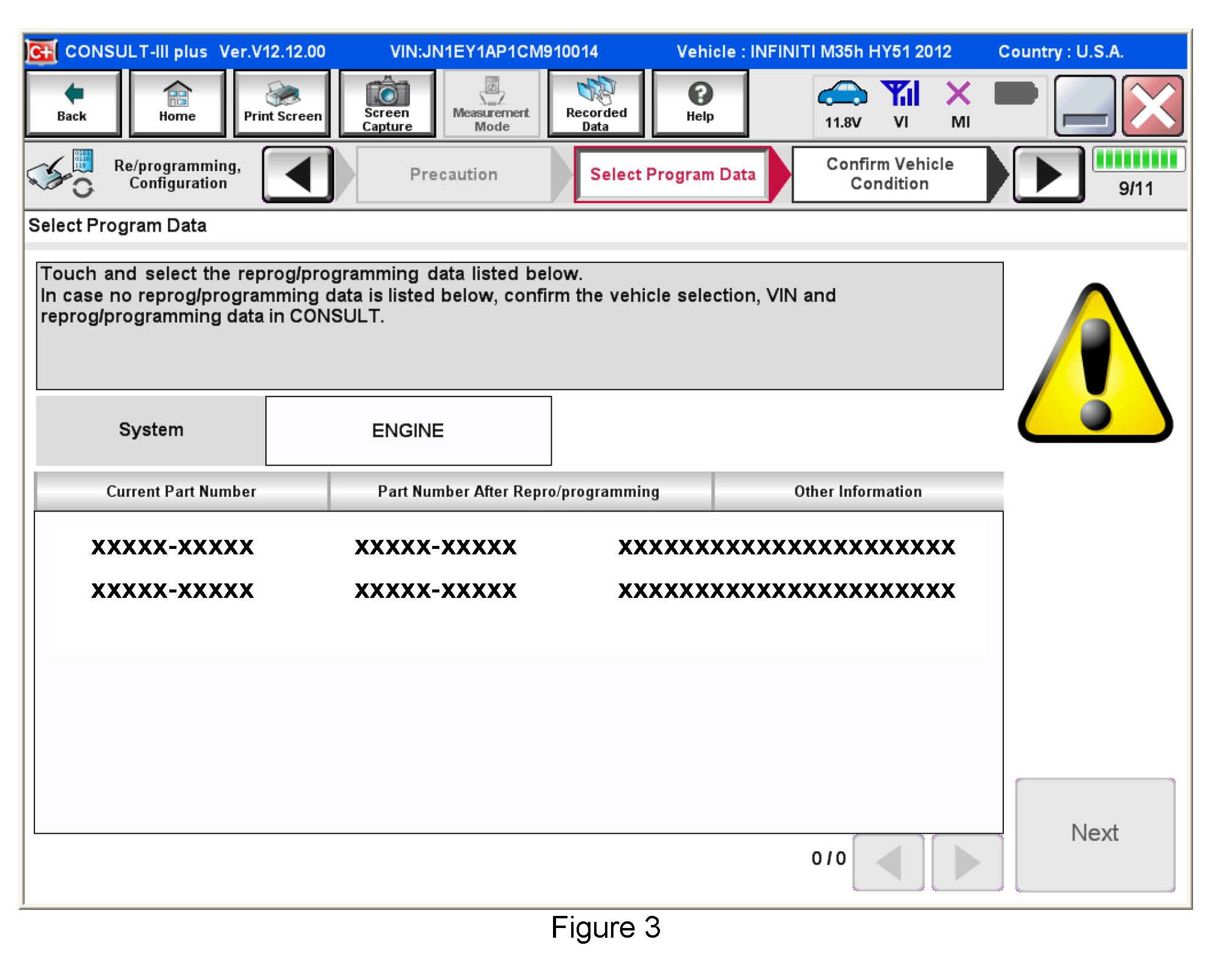
Task: Click the System label cell
Action: 150,430
